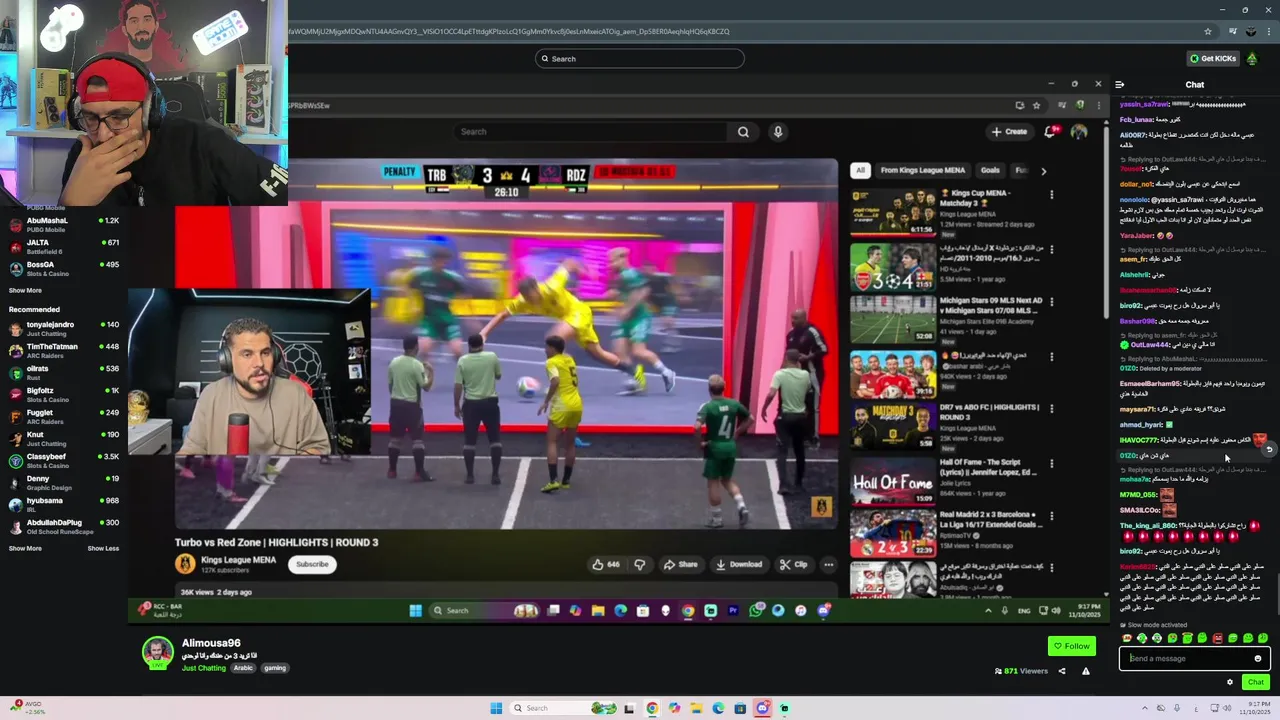Collapse the chat panel with arrow icon
The width and height of the screenshot is (1280, 720).
(x=1120, y=85)
